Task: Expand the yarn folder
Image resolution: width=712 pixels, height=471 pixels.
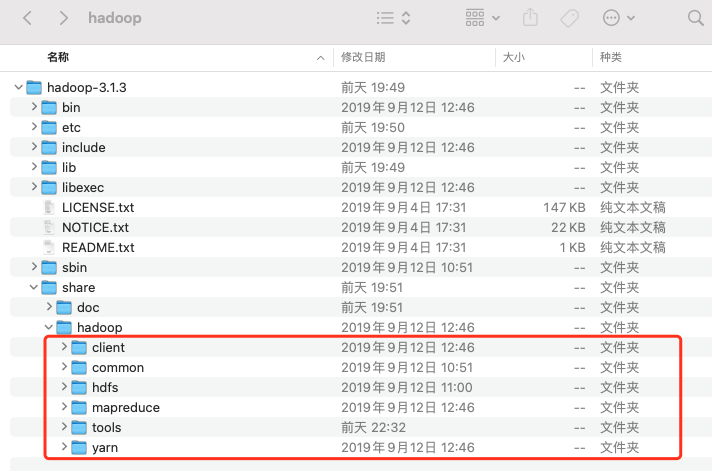Action: 64,446
